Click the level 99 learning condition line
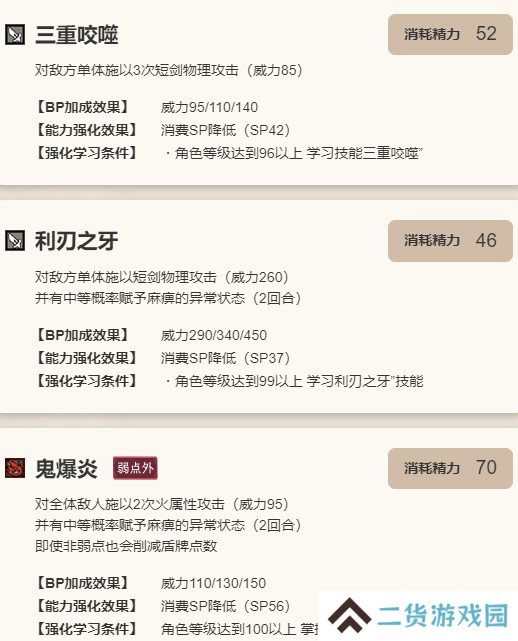 [294, 381]
